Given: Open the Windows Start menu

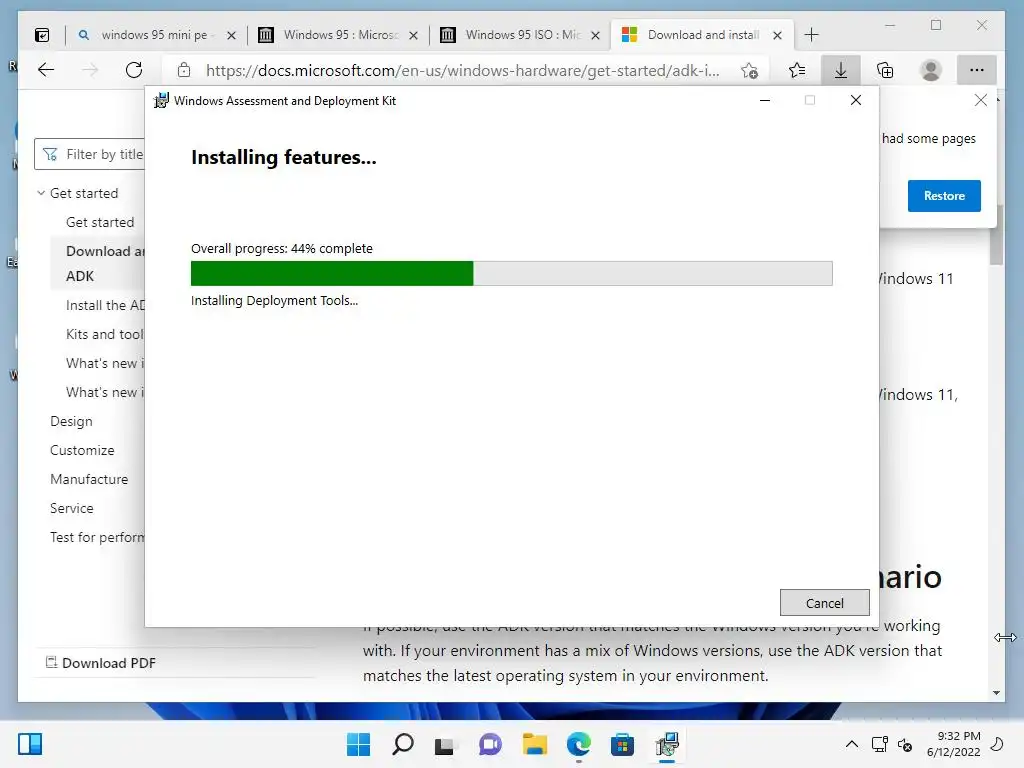Looking at the screenshot, I should (x=358, y=744).
